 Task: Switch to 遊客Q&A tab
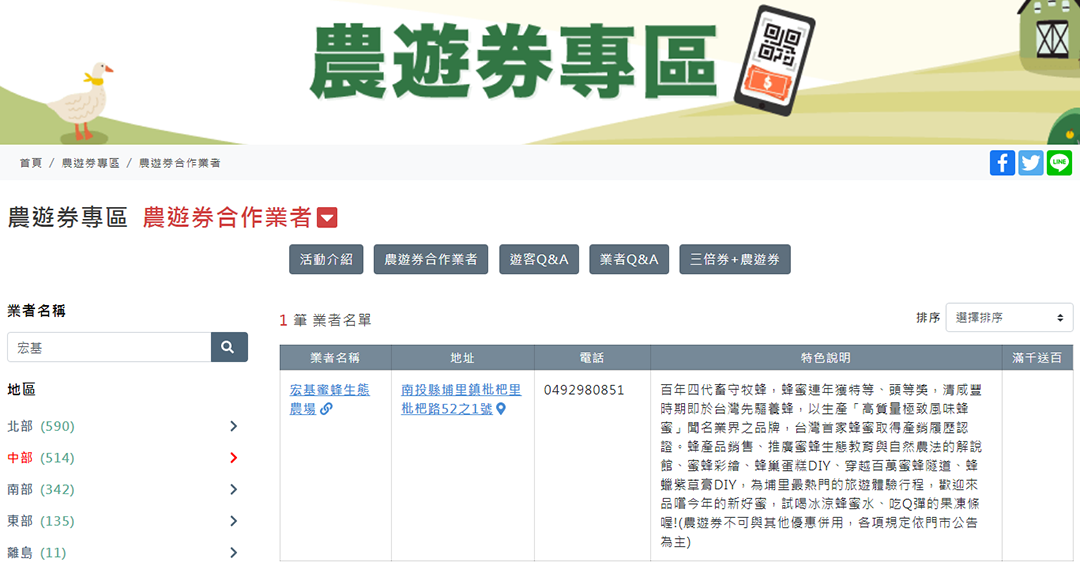tap(538, 260)
